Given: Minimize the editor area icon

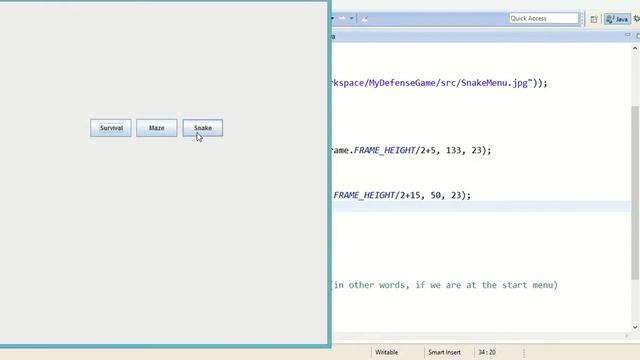Looking at the screenshot, I should tap(628, 36).
